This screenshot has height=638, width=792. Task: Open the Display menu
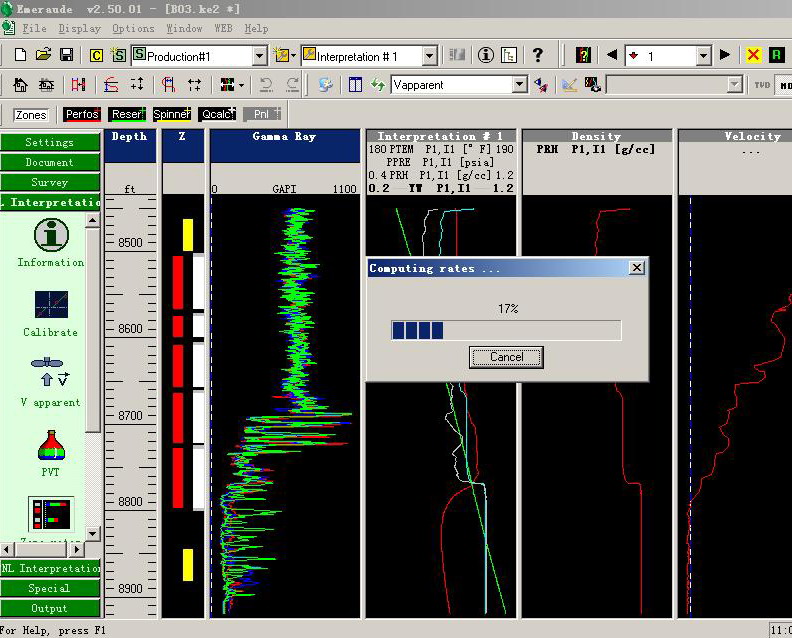[x=79, y=29]
